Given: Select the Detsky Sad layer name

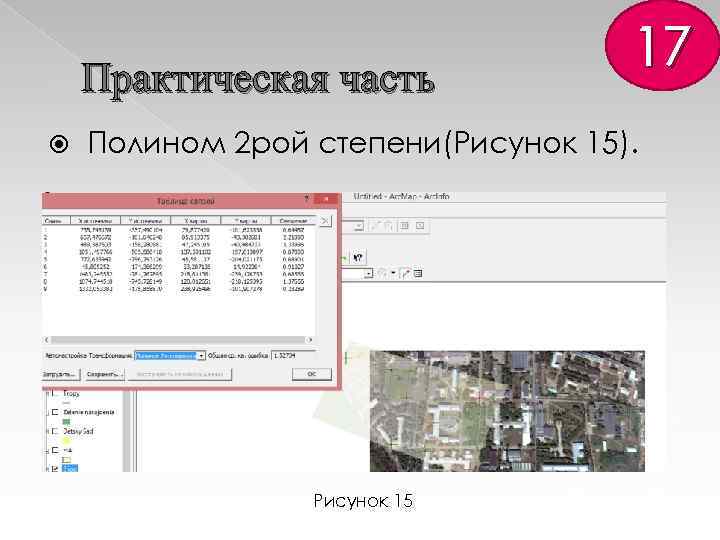Looking at the screenshot, I should (x=78, y=431).
